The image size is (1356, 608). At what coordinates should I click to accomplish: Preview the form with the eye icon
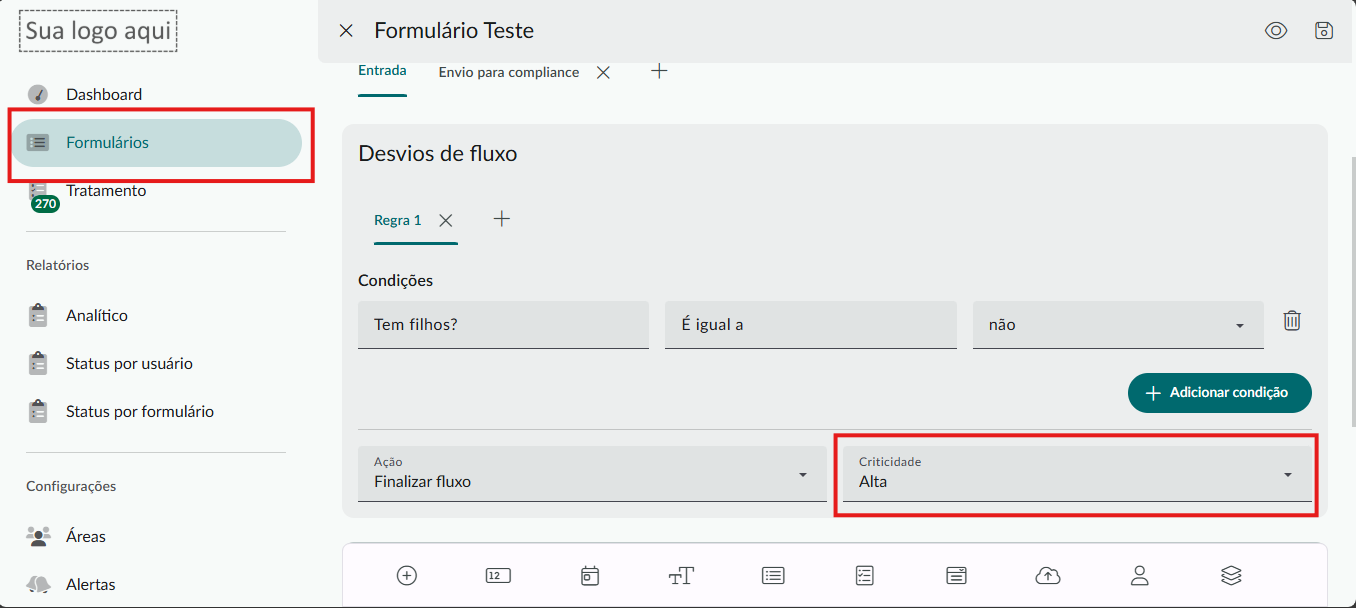(1276, 31)
